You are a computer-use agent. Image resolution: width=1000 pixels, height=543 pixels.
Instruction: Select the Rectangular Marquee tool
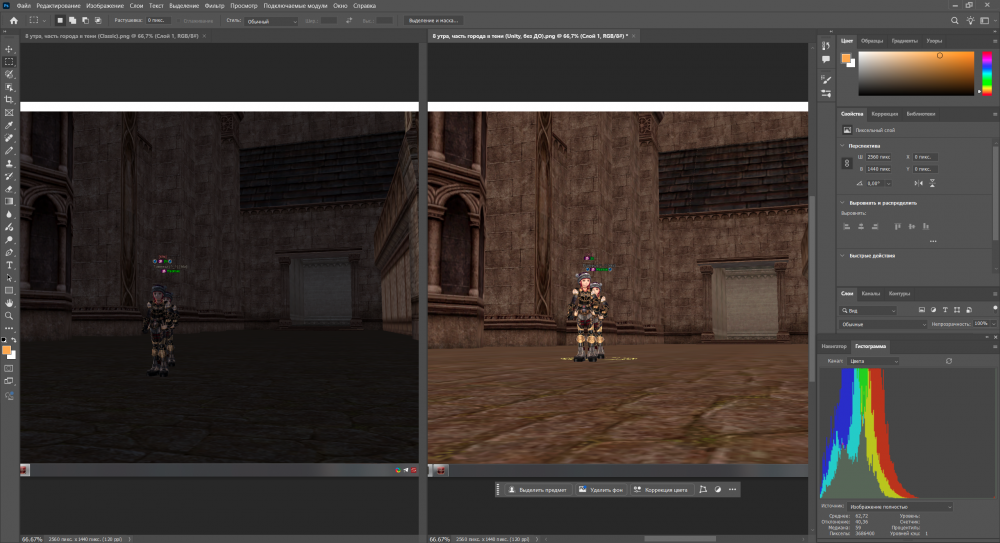click(9, 62)
